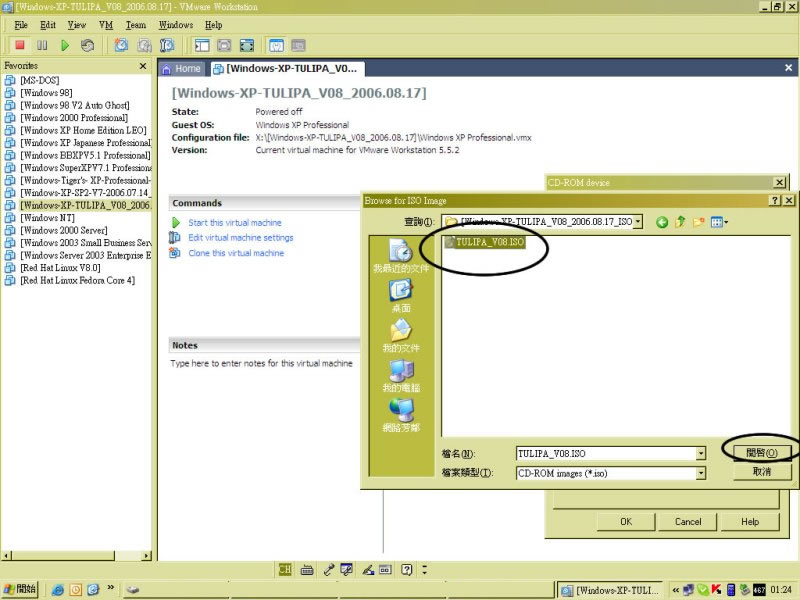Image resolution: width=800 pixels, height=600 pixels.
Task: Click OK in the CD-ROM device dialog
Action: pyautogui.click(x=626, y=521)
